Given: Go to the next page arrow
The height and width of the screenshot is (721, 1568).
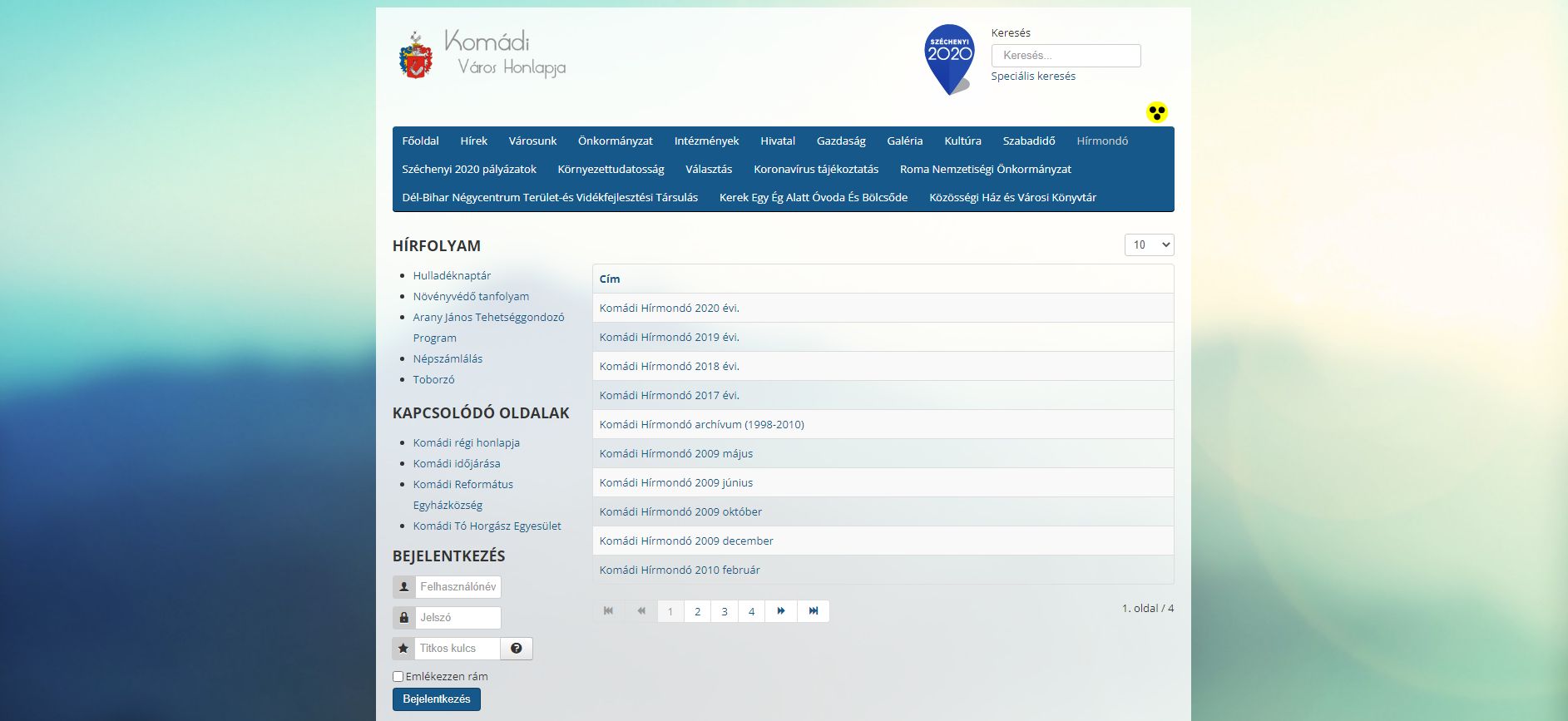Looking at the screenshot, I should pos(781,611).
